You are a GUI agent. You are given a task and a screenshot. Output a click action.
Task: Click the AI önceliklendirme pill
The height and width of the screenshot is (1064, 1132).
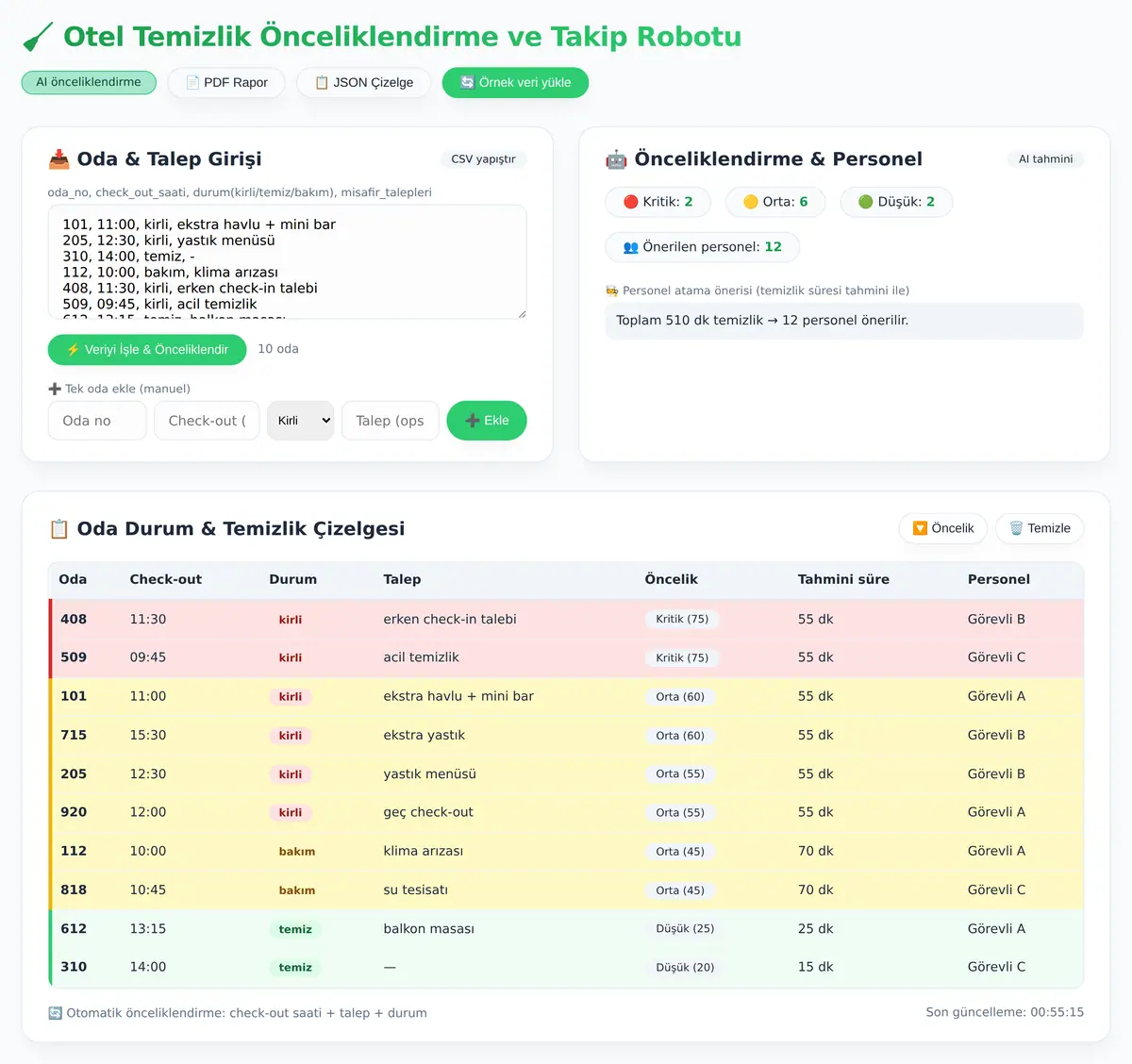tap(89, 82)
